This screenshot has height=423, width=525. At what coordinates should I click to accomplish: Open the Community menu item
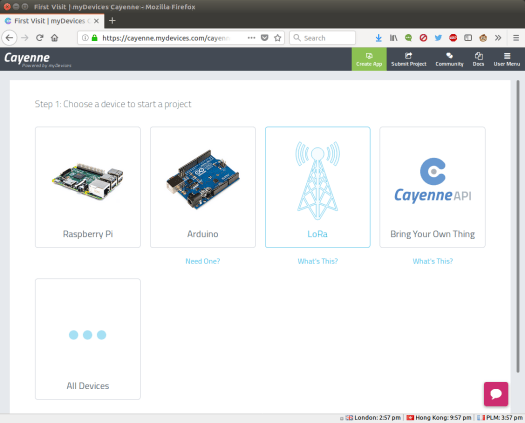(x=449, y=59)
